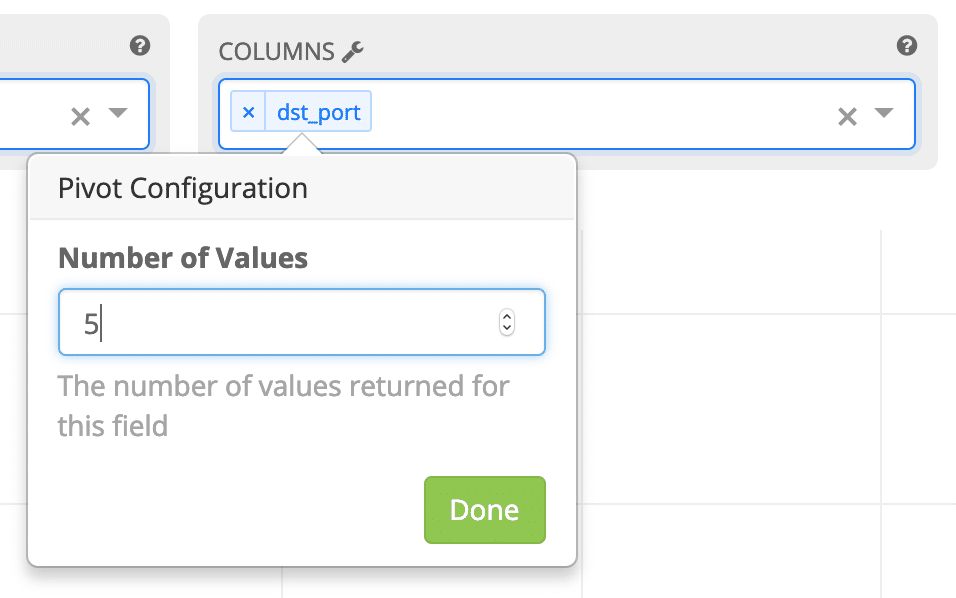Image resolution: width=956 pixels, height=598 pixels.
Task: Click the values-returned help description text
Action: click(x=284, y=406)
